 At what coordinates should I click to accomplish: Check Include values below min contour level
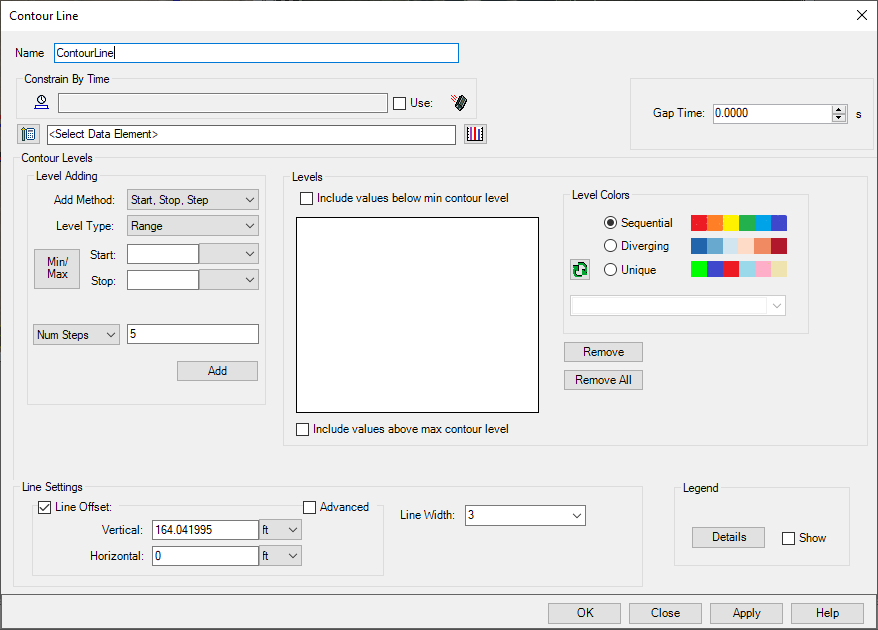coord(307,199)
